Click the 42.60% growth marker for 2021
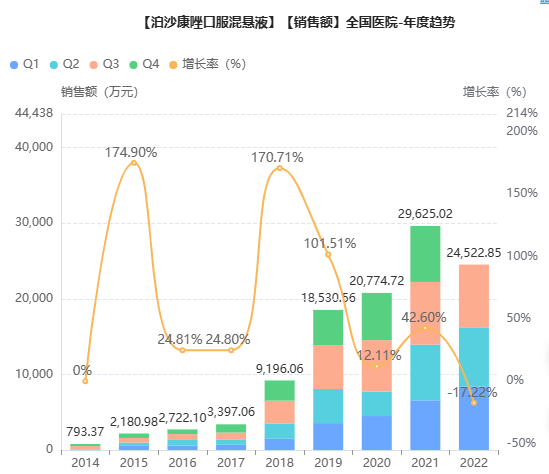This screenshot has height=474, width=549. tap(425, 328)
